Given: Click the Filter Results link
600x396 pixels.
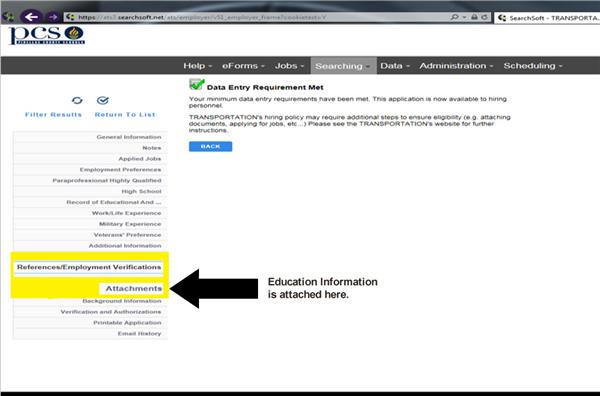Looking at the screenshot, I should pos(53,114).
